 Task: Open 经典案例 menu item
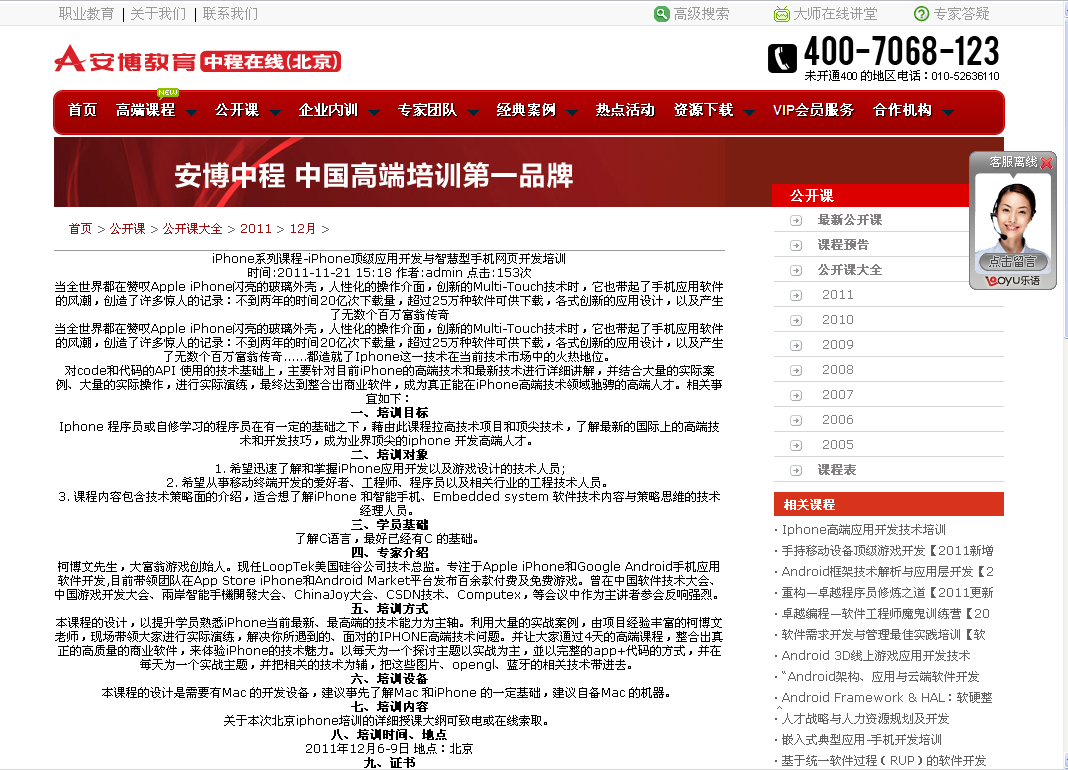click(527, 110)
